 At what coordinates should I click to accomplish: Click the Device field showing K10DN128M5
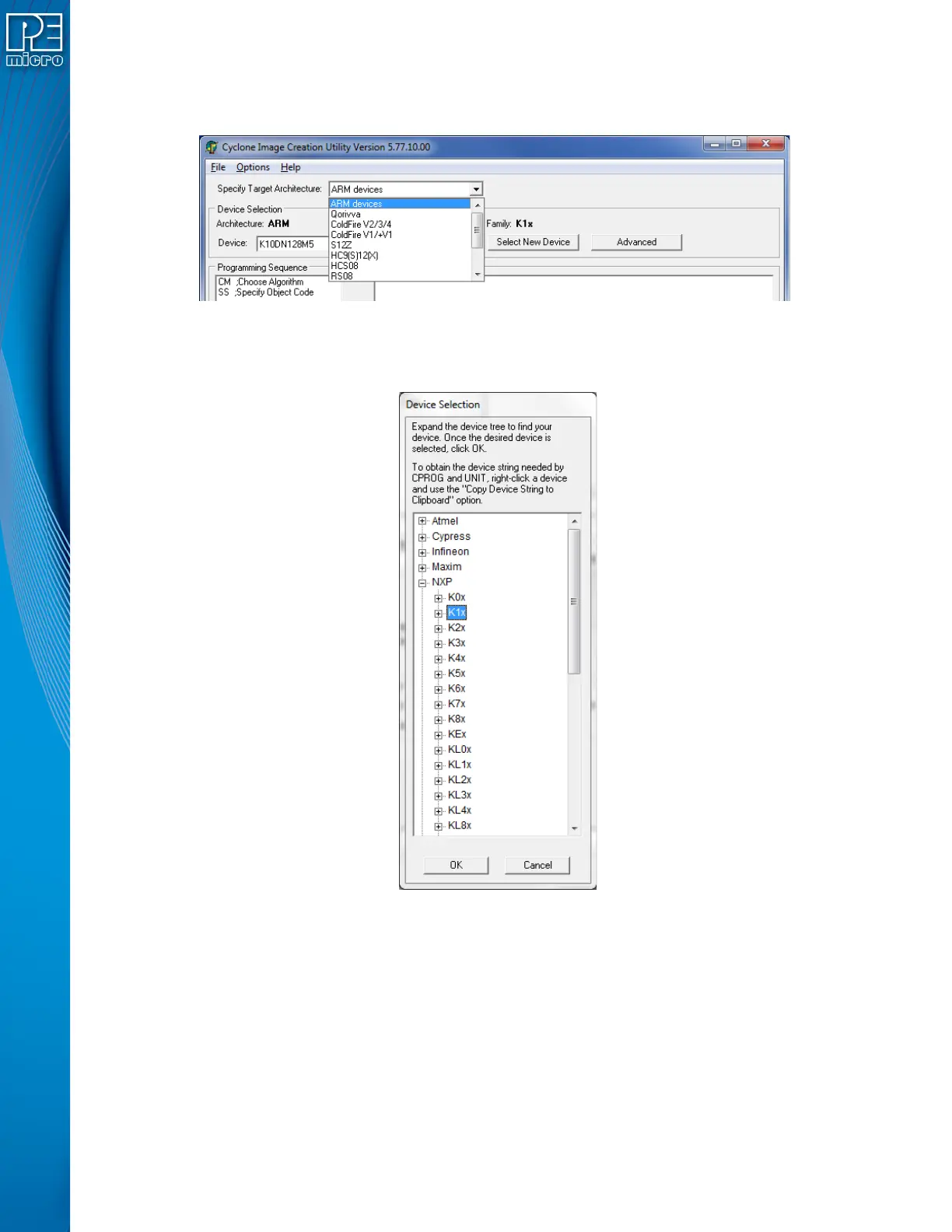(x=292, y=243)
